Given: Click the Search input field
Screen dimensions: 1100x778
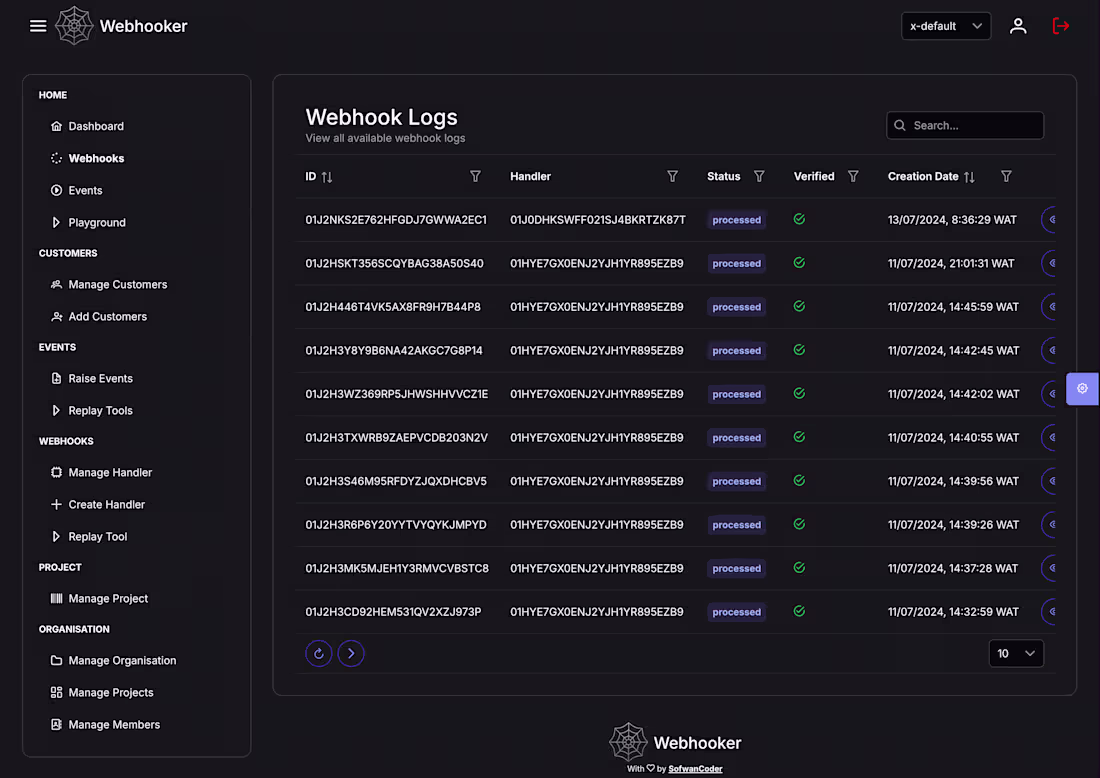Looking at the screenshot, I should 965,125.
